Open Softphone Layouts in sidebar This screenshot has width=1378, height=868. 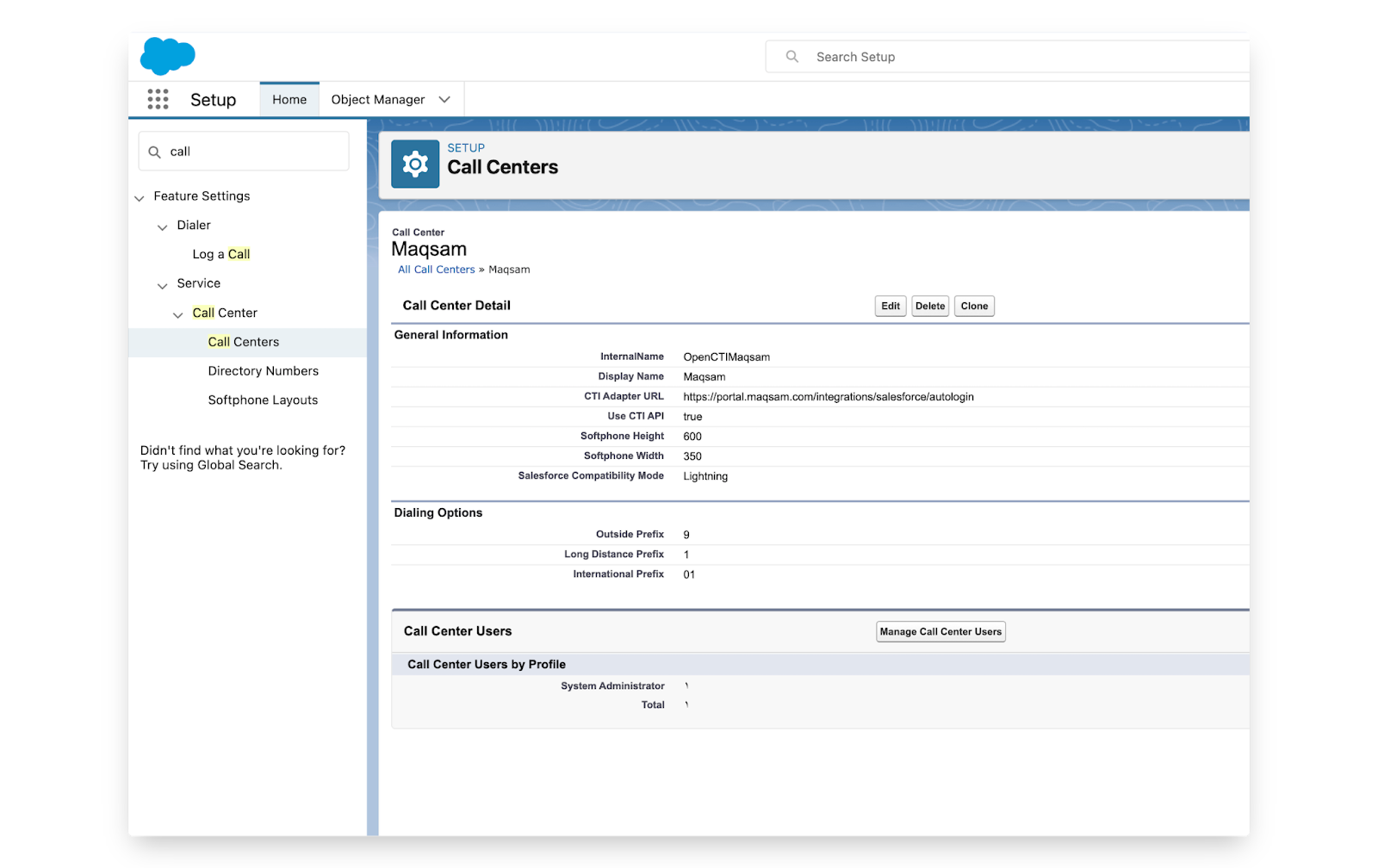pyautogui.click(x=263, y=400)
